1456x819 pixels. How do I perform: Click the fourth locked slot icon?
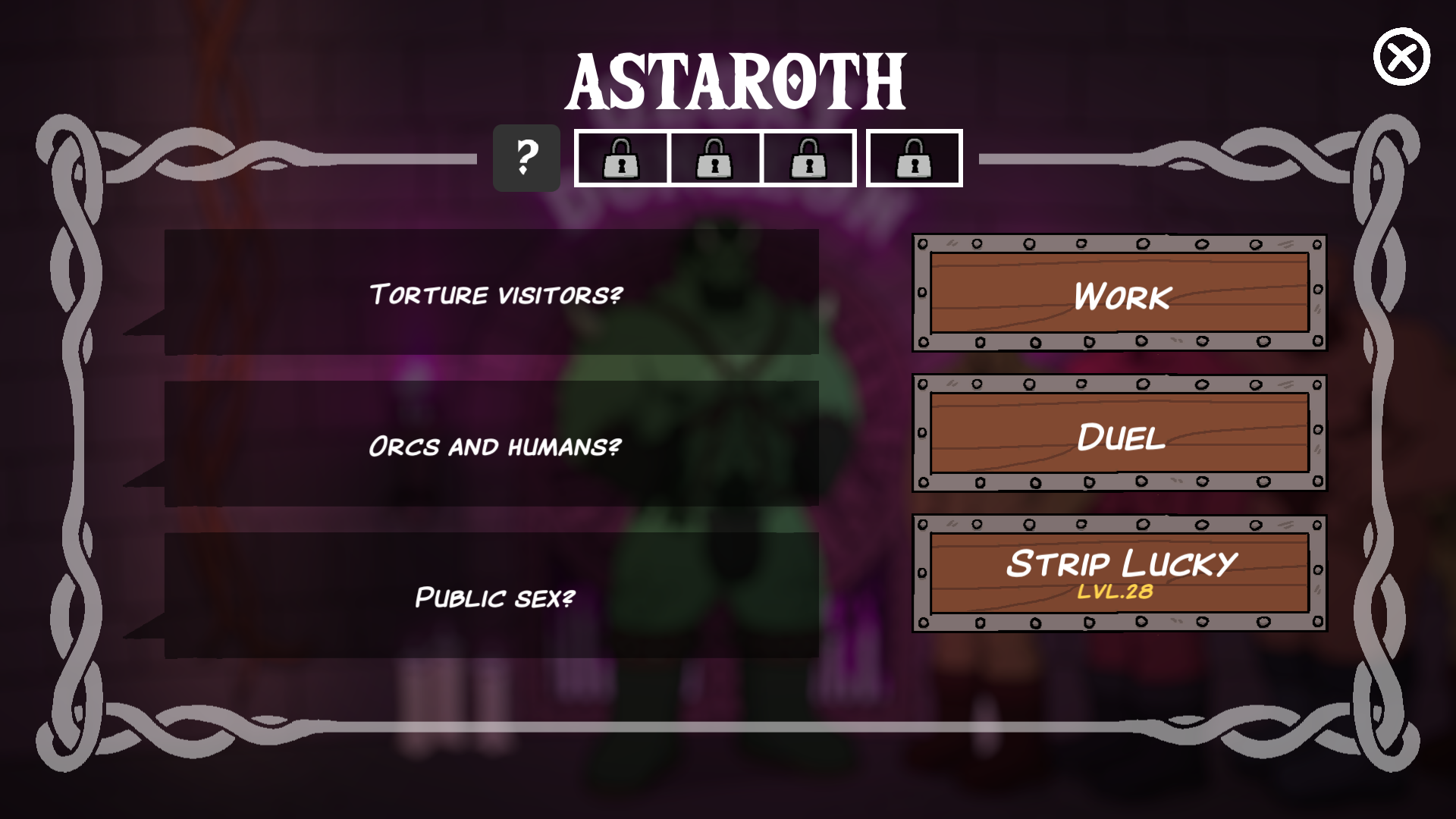tap(912, 157)
